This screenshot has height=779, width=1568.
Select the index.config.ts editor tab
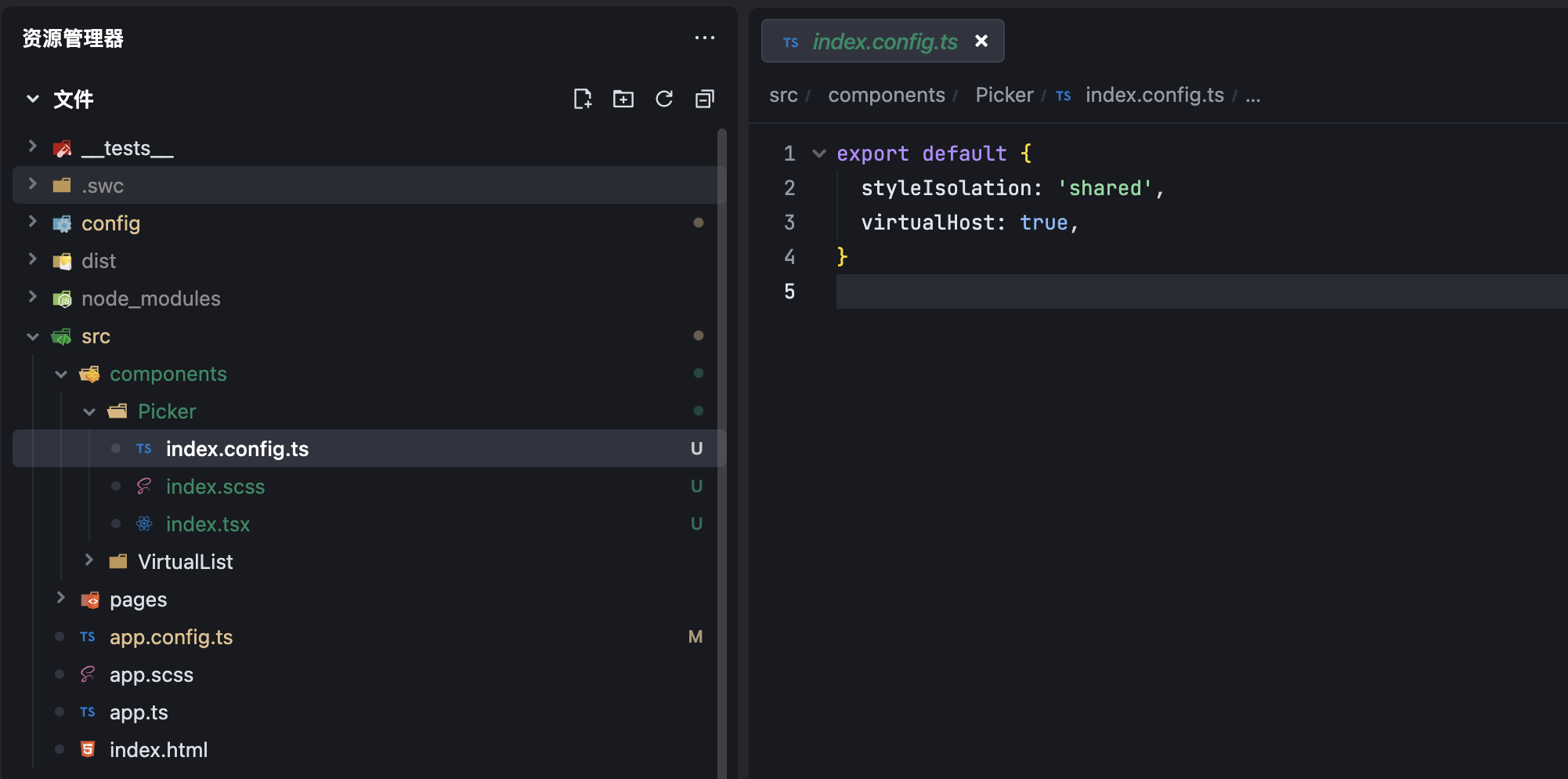pyautogui.click(x=884, y=42)
